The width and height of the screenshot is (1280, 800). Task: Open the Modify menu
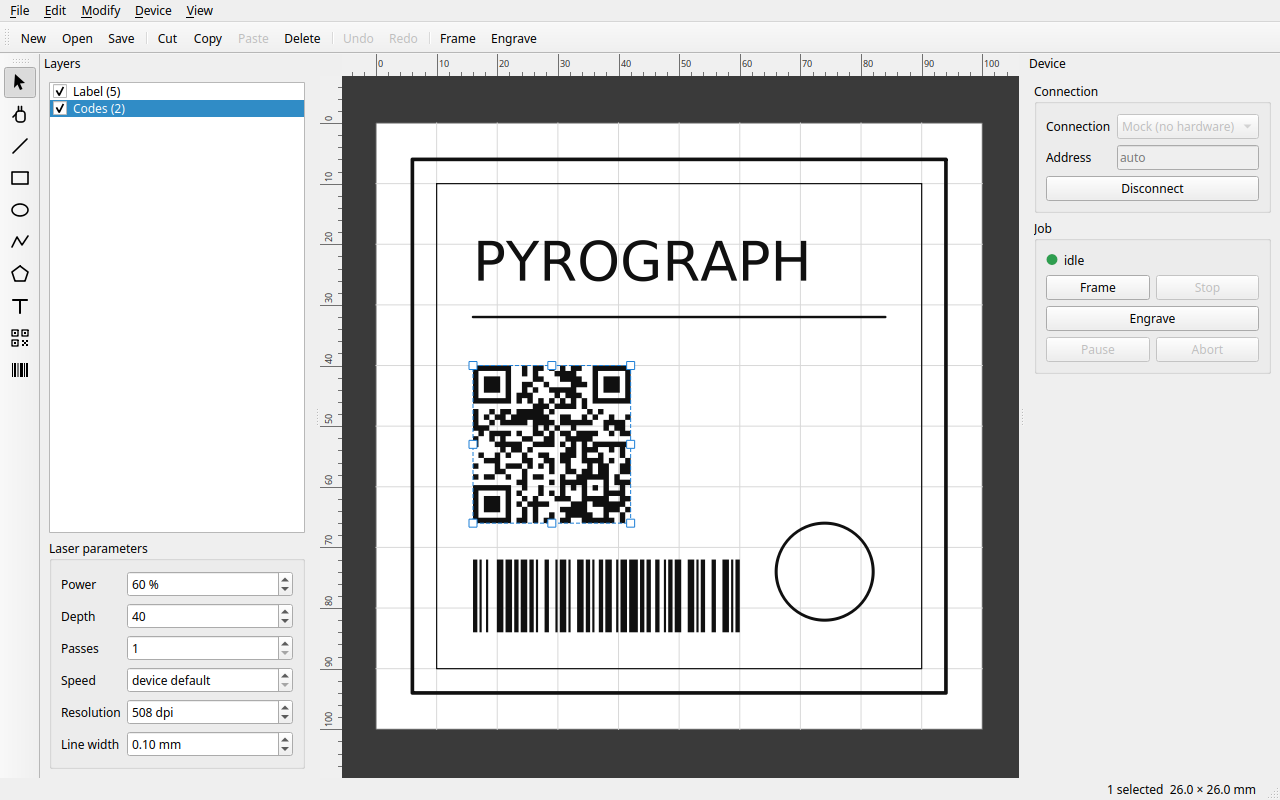point(101,10)
